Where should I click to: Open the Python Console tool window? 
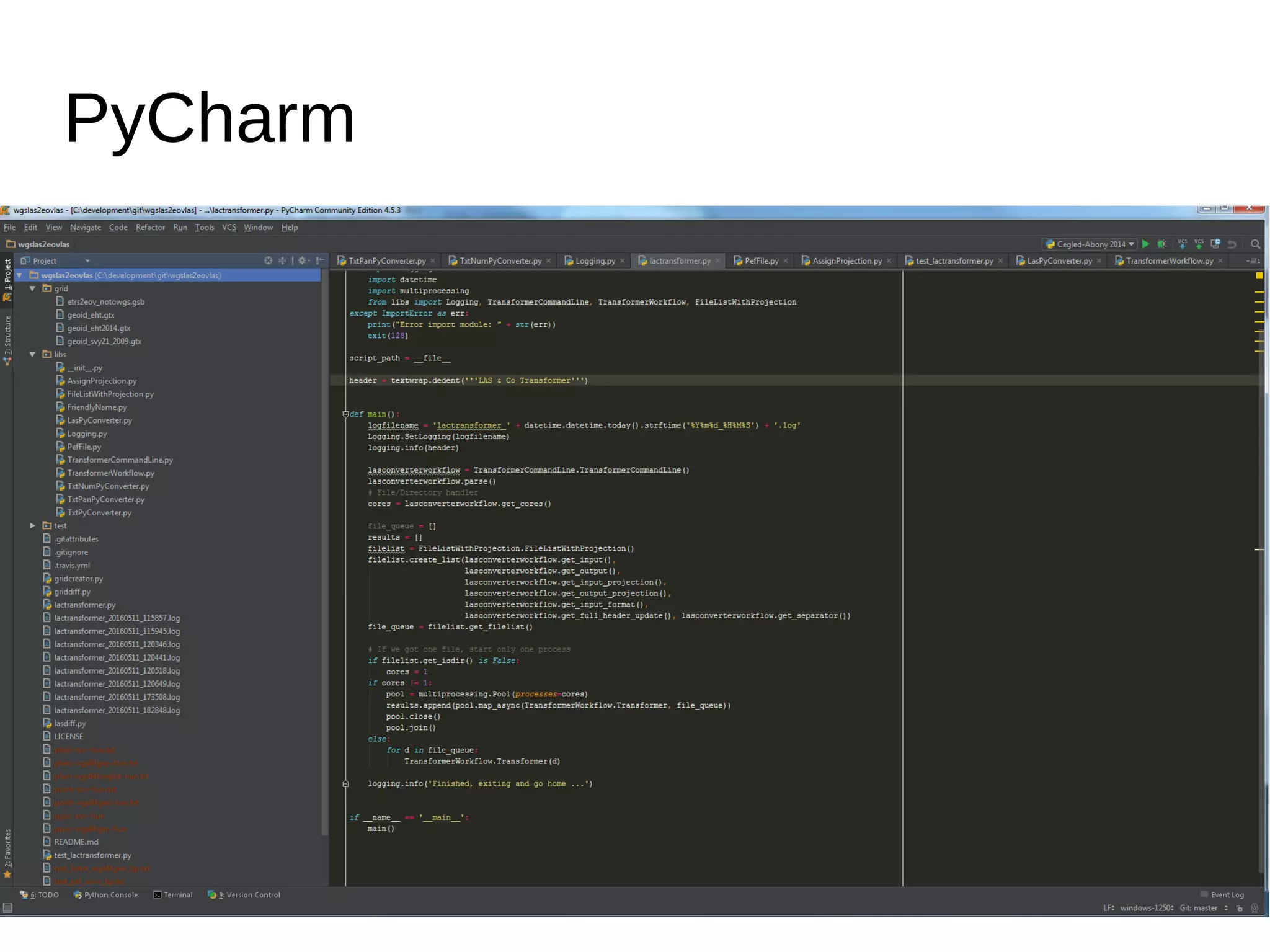click(x=105, y=895)
